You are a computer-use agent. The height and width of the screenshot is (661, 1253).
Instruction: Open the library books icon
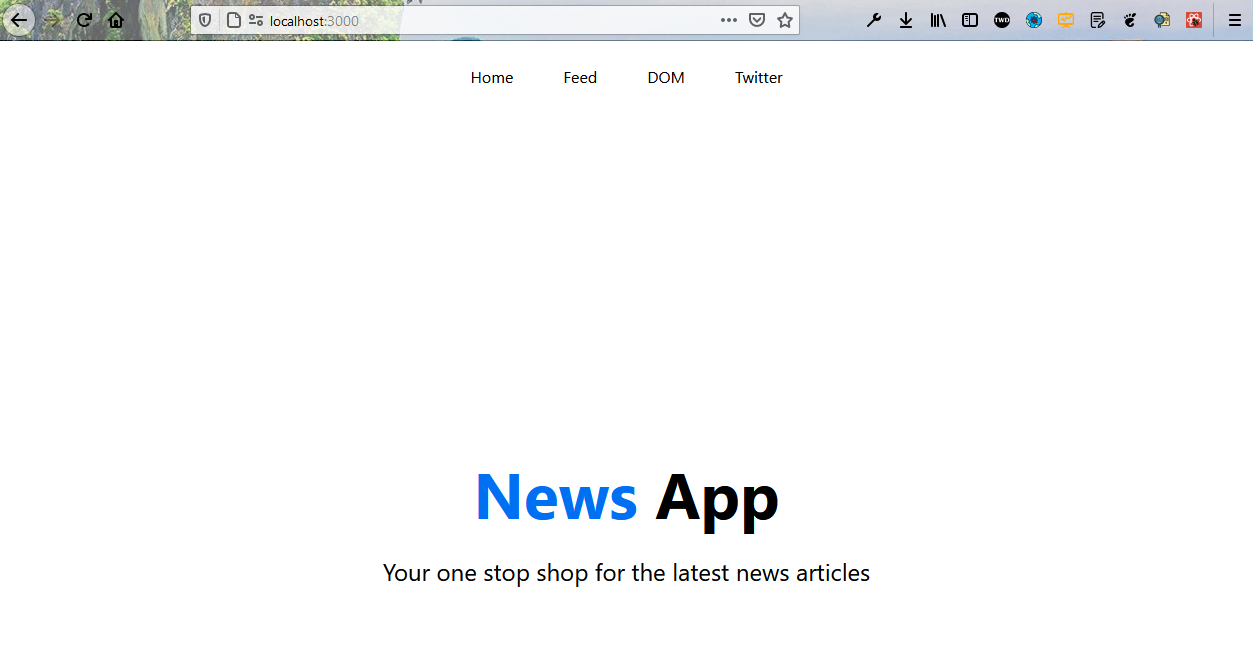(x=938, y=20)
